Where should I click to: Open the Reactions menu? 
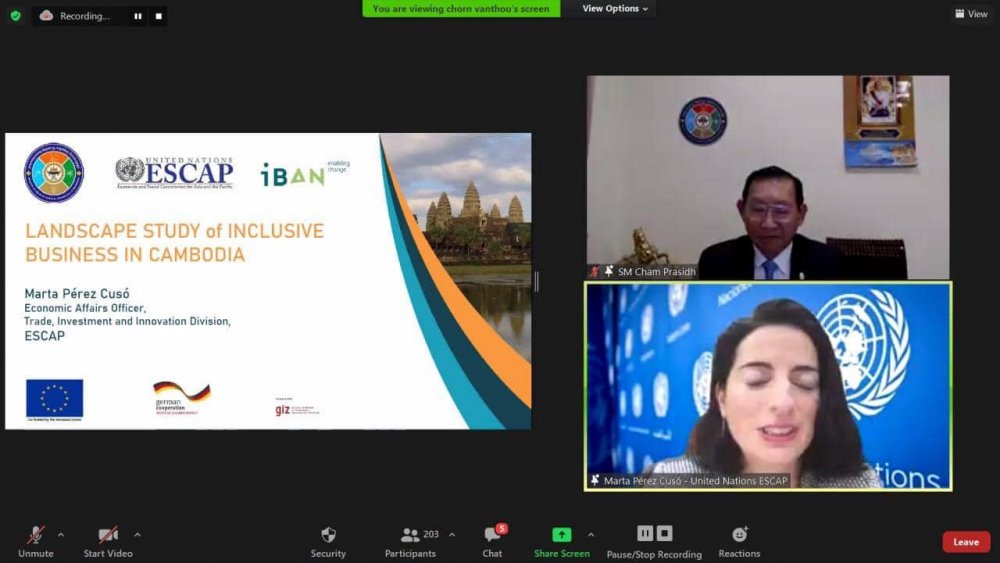click(x=739, y=535)
